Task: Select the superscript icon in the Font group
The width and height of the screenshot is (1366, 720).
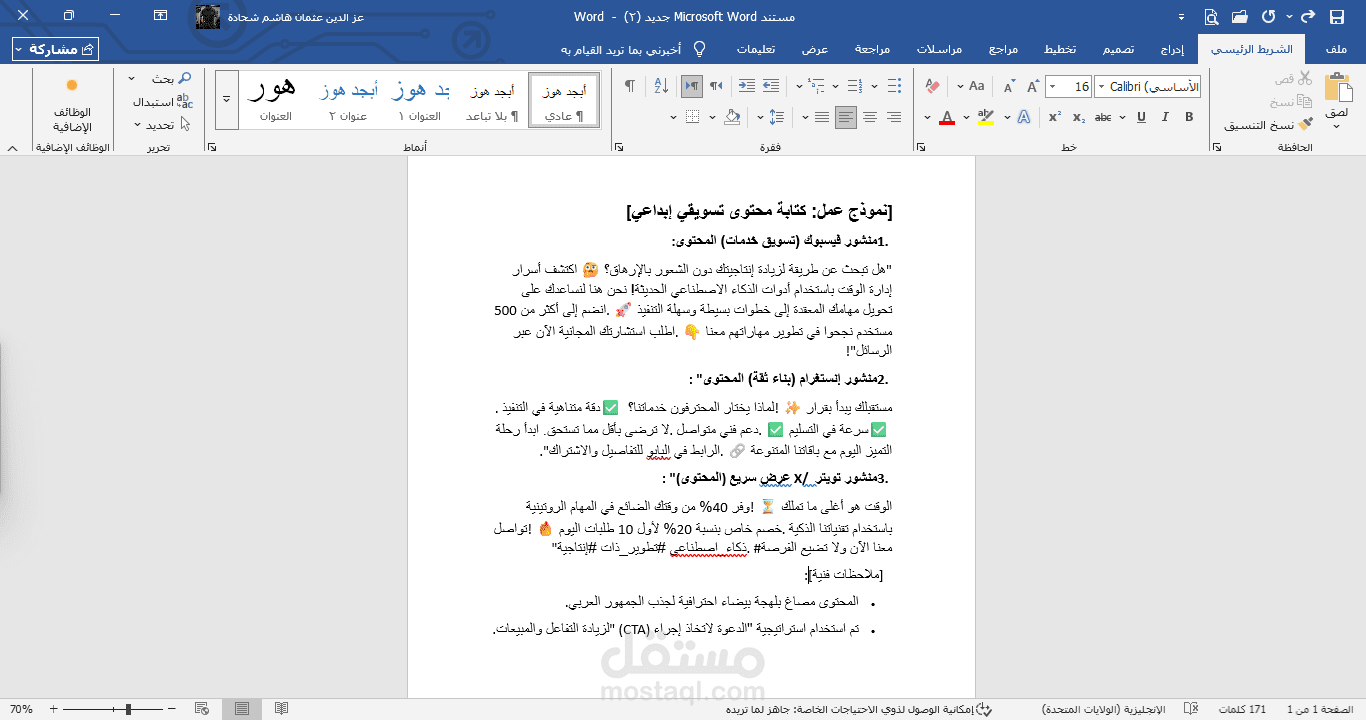Action: click(x=1054, y=117)
